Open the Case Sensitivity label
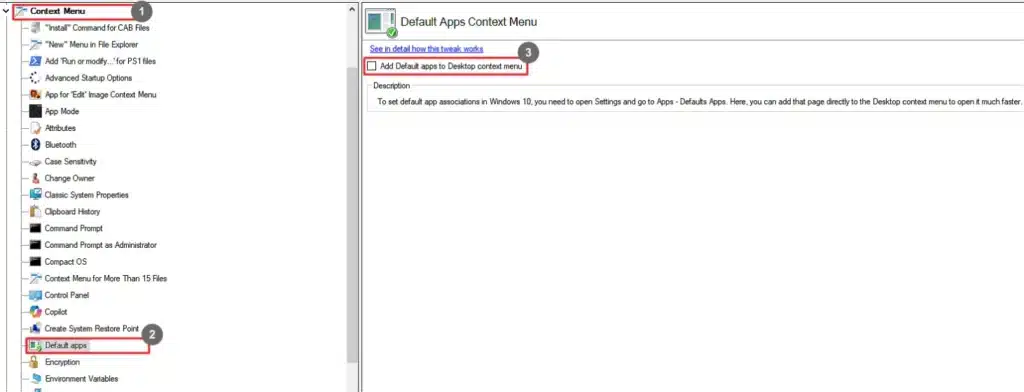This screenshot has height=392, width=1024. coord(71,161)
